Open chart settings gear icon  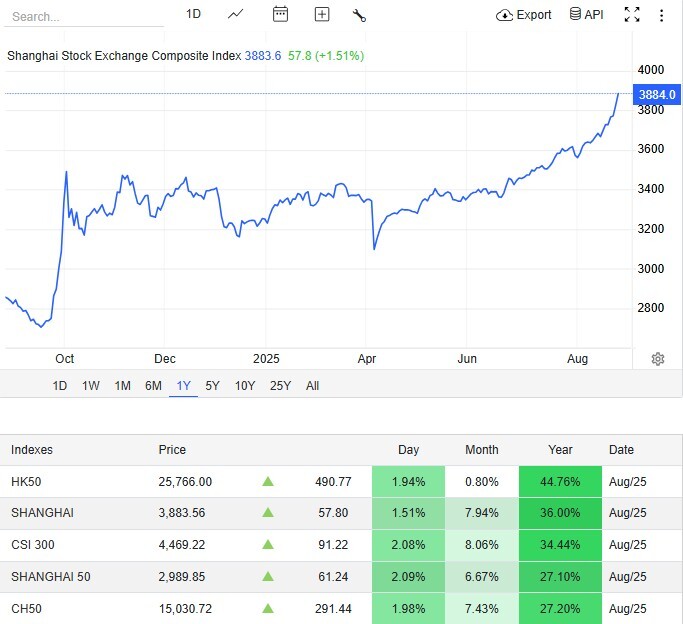pos(658,359)
